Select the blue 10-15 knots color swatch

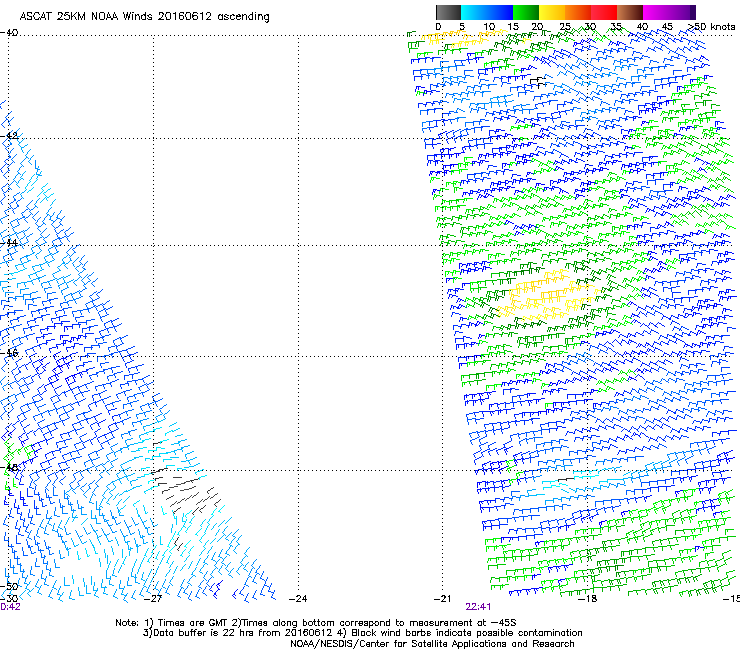coord(500,12)
